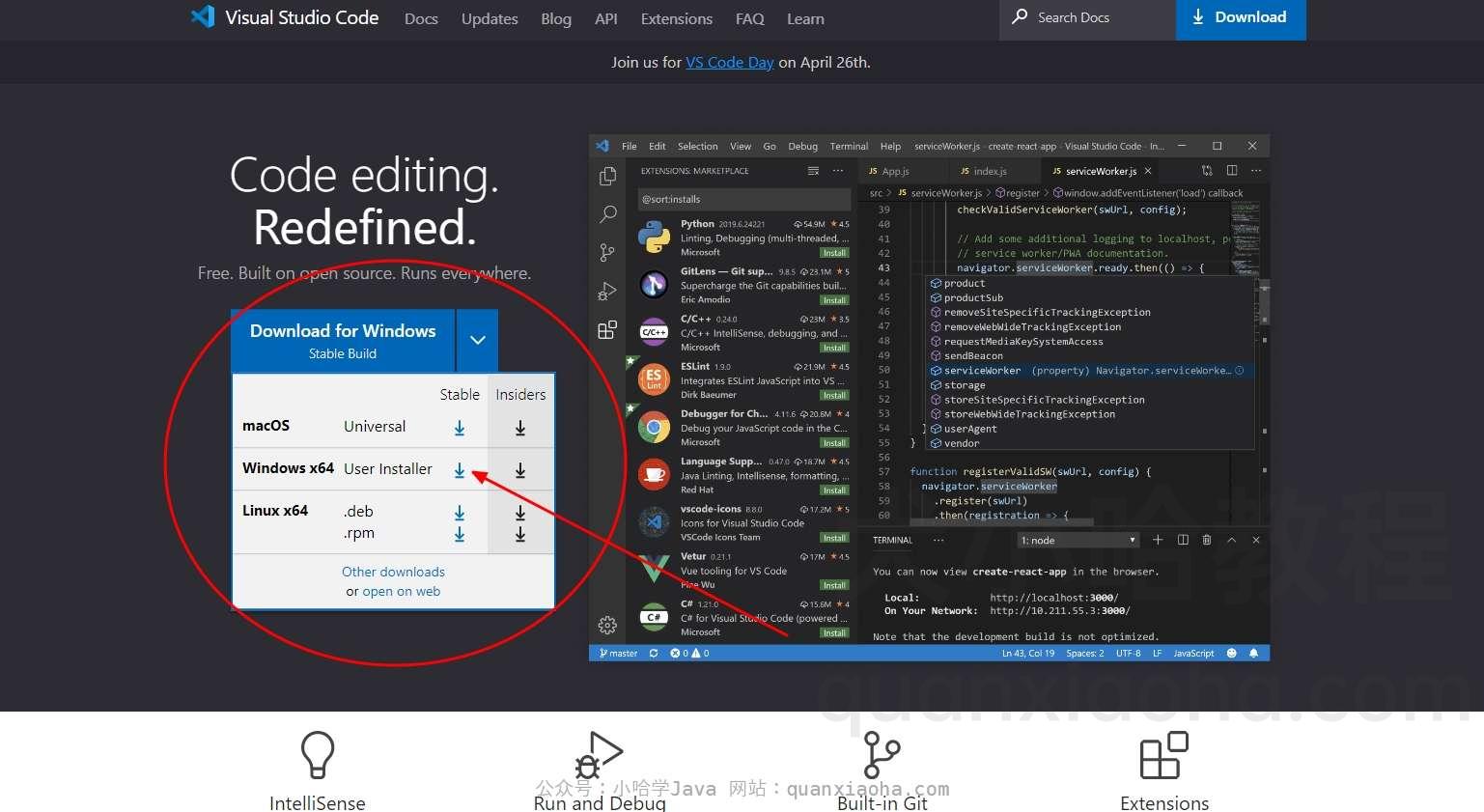The height and width of the screenshot is (812, 1484).
Task: Download macOS Universal Insiders build
Action: click(x=520, y=428)
